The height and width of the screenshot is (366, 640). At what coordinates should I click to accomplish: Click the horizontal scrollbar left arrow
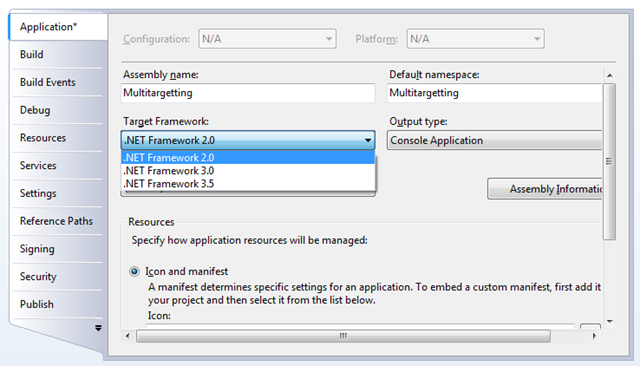pos(128,336)
